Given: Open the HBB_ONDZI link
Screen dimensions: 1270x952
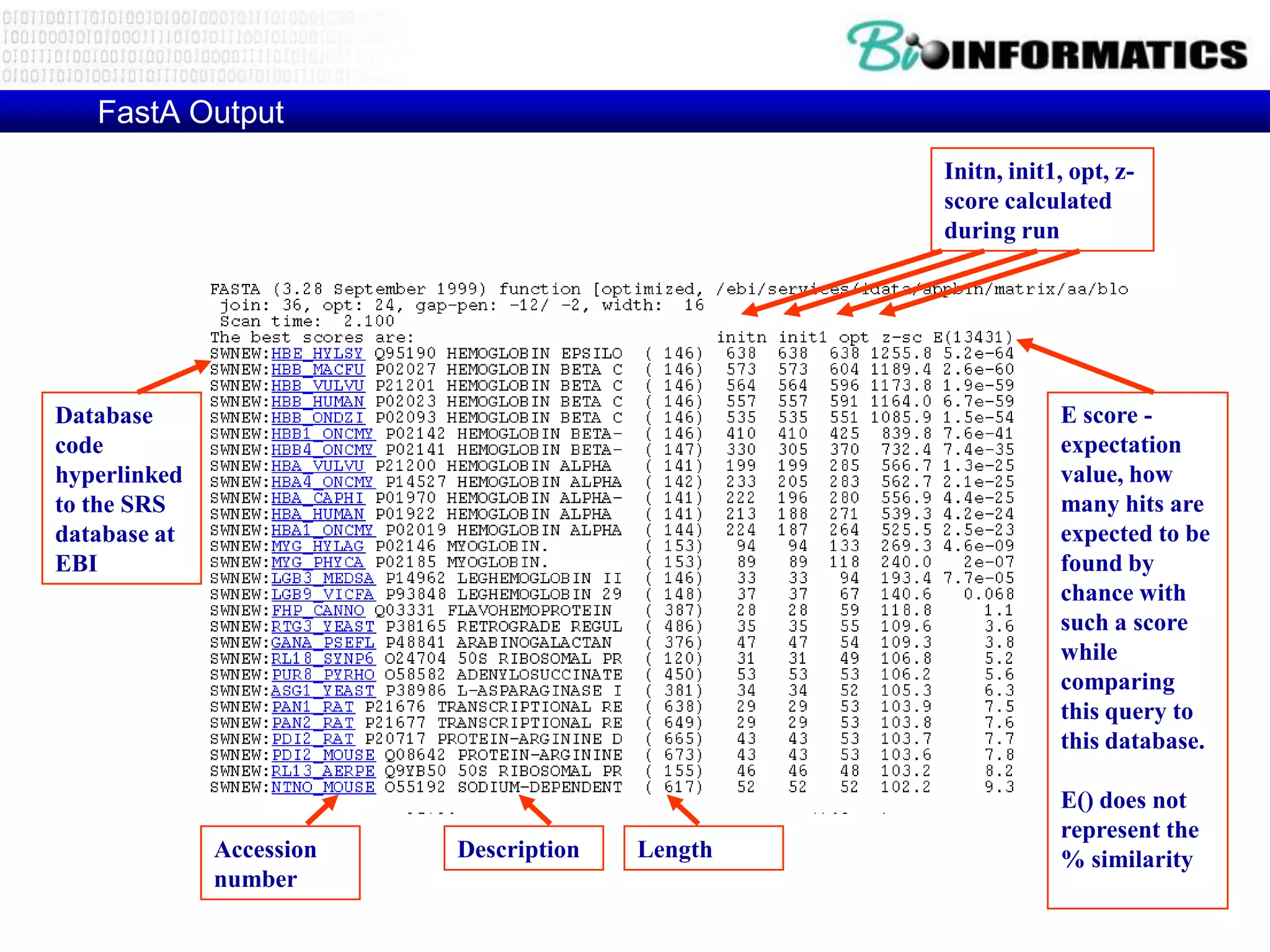Looking at the screenshot, I should [317, 418].
